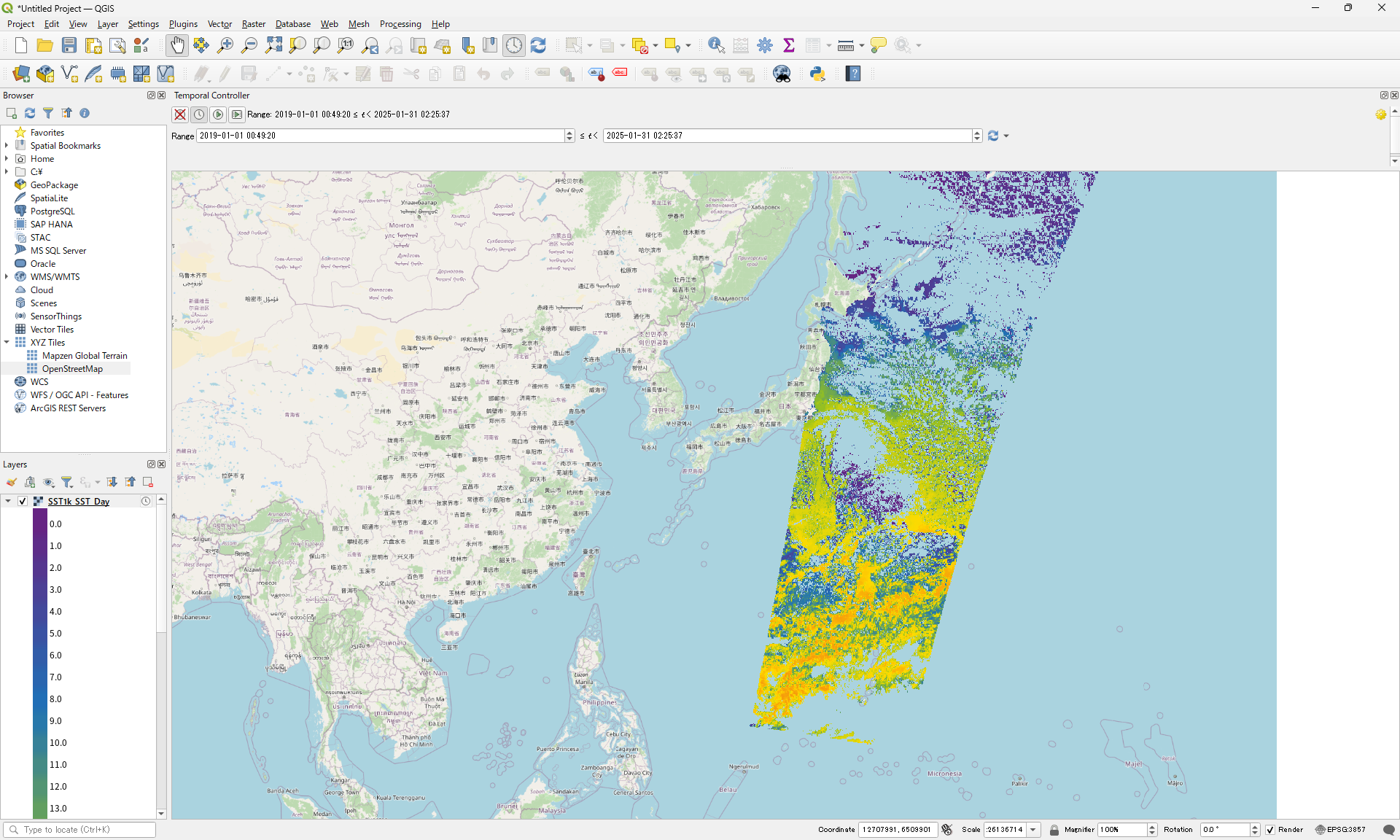This screenshot has height=840, width=1400.
Task: Turn off temporal navigation button
Action: pos(180,114)
